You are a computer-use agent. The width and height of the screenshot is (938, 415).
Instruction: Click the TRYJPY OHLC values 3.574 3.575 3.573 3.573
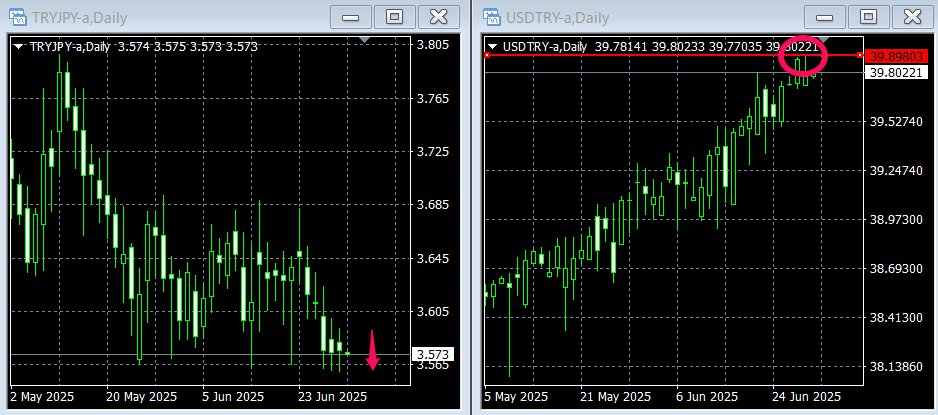[x=188, y=46]
